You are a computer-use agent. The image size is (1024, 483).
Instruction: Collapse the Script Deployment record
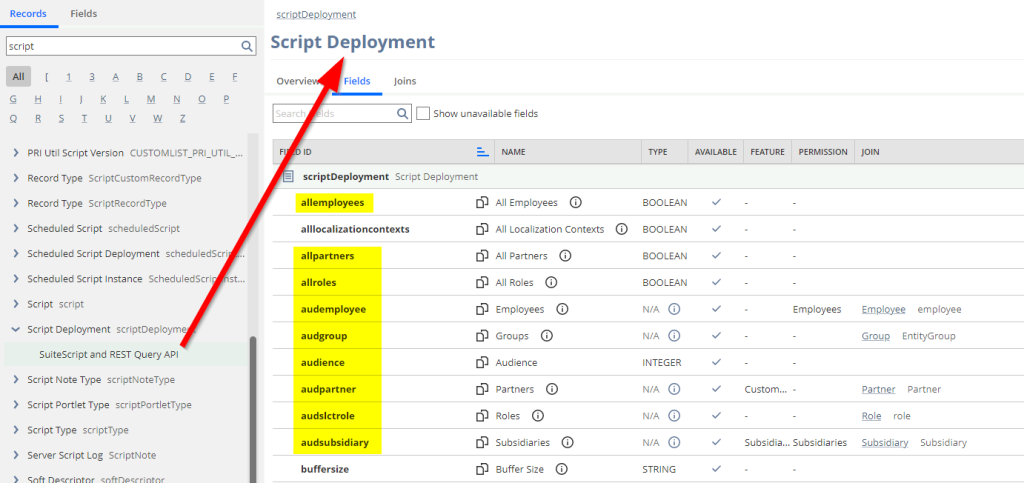click(x=16, y=330)
